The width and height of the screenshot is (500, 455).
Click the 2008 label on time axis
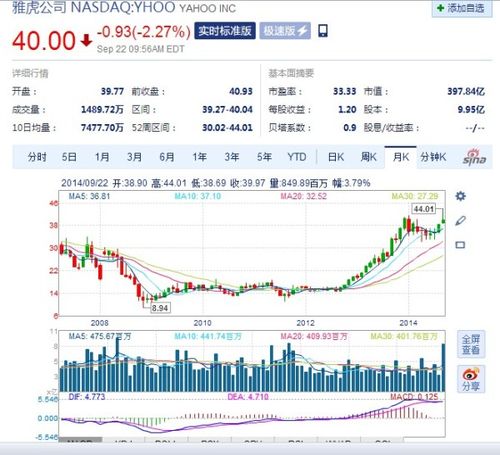[99, 323]
